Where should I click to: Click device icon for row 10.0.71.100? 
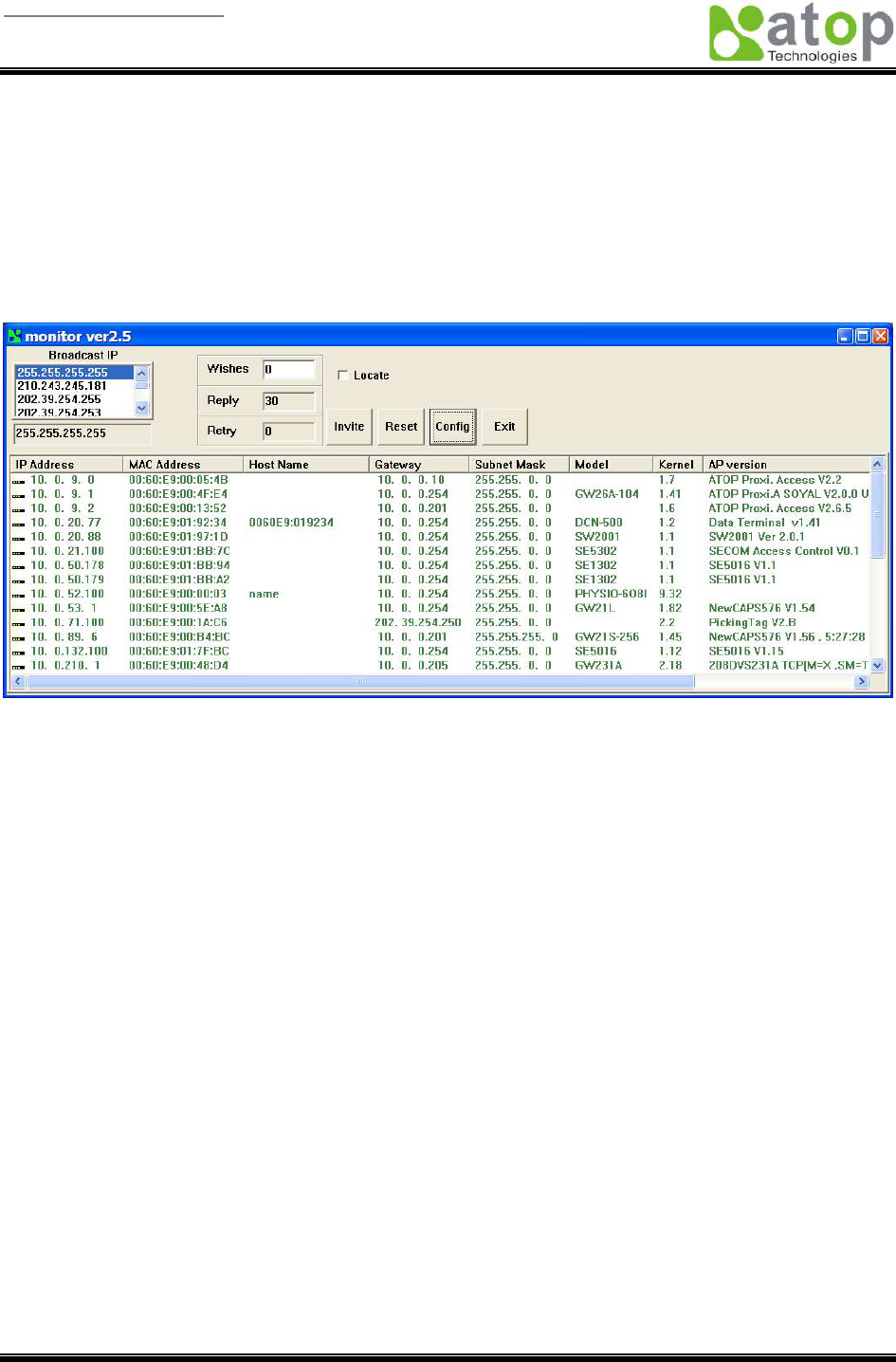pyautogui.click(x=19, y=623)
